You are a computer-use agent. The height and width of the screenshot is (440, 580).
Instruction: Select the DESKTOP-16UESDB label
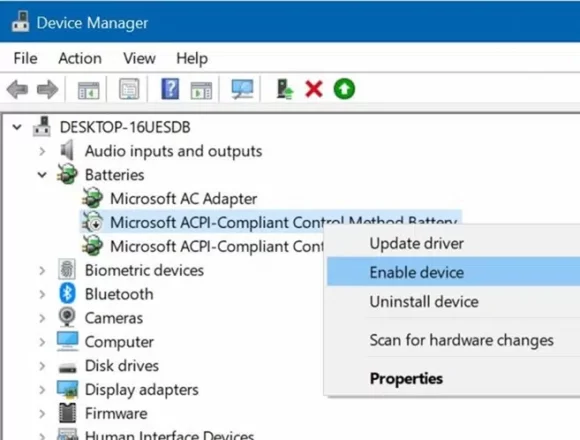coord(125,127)
